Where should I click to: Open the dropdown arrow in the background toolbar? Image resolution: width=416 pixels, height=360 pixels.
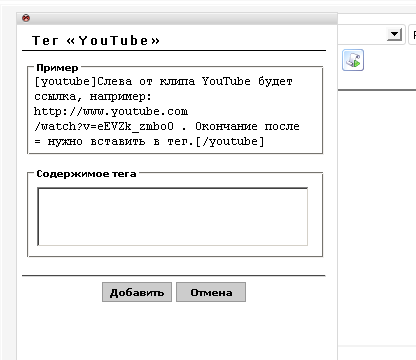click(394, 34)
